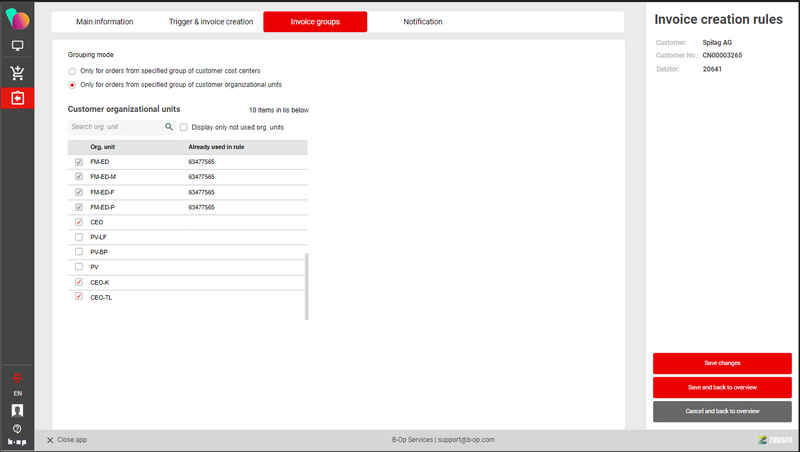Click the Close app link
This screenshot has height=452, width=800.
tap(72, 440)
